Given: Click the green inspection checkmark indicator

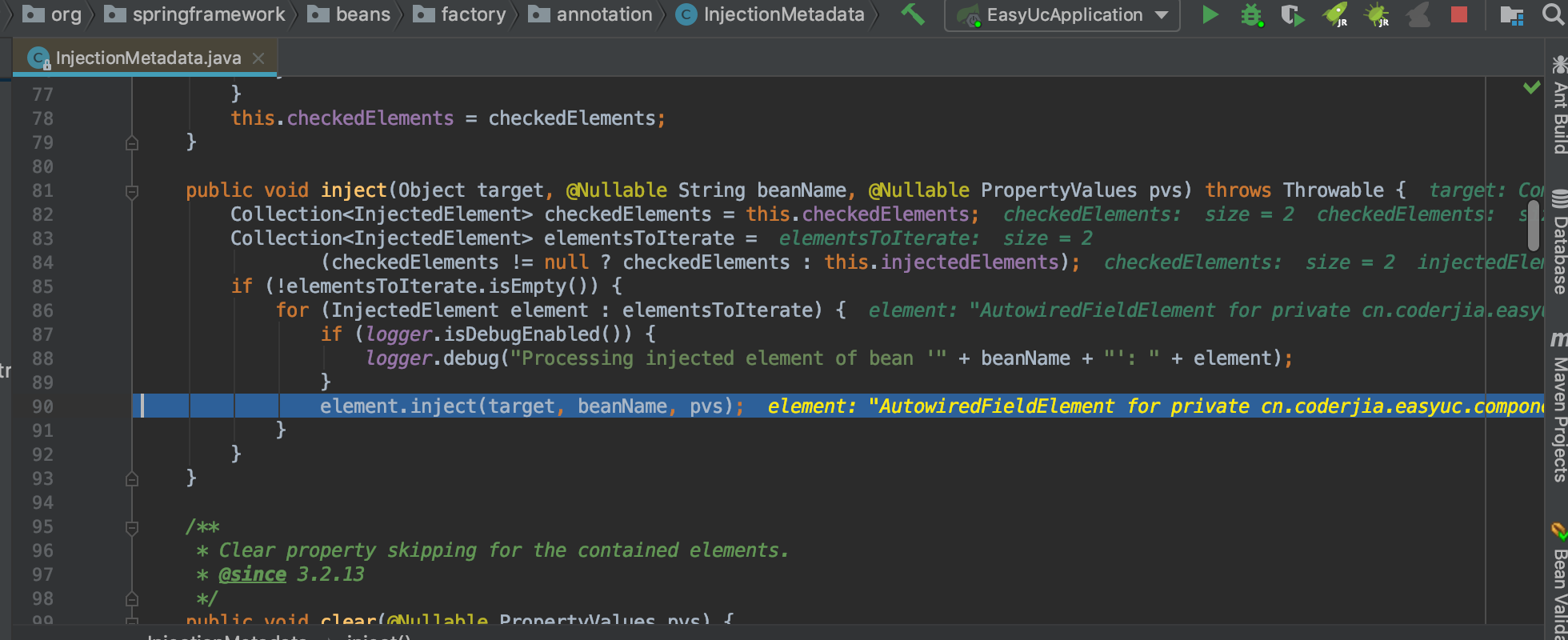Looking at the screenshot, I should click(1531, 87).
